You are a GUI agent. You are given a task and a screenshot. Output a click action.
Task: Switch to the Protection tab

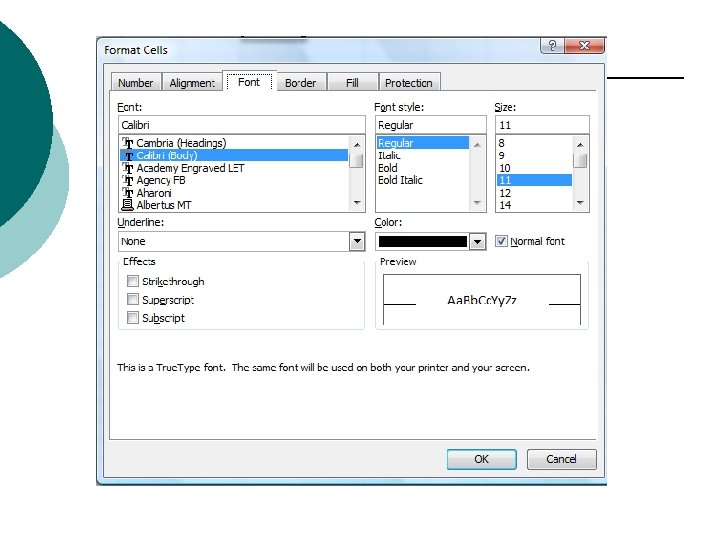pos(409,83)
